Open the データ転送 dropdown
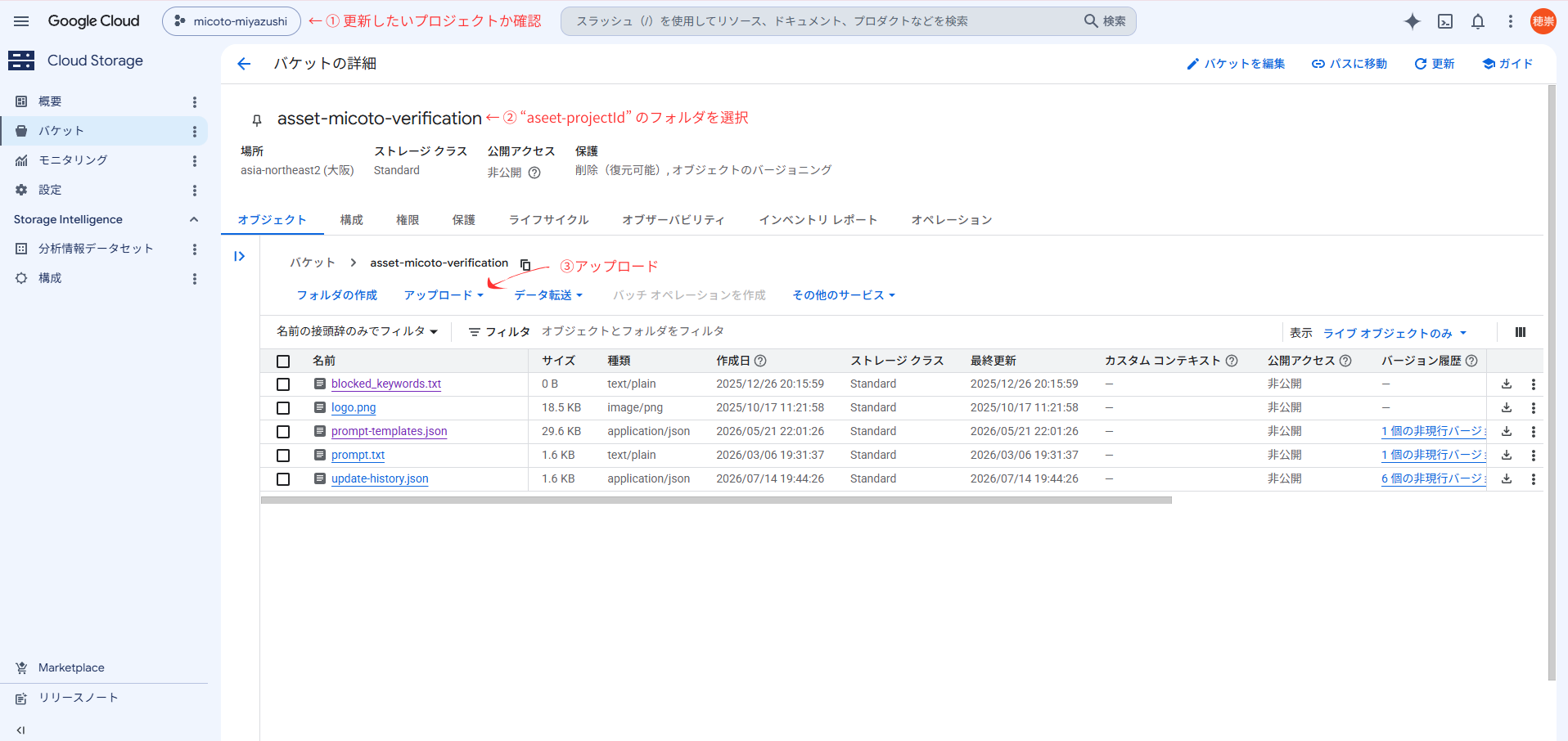The width and height of the screenshot is (1568, 741). click(548, 295)
